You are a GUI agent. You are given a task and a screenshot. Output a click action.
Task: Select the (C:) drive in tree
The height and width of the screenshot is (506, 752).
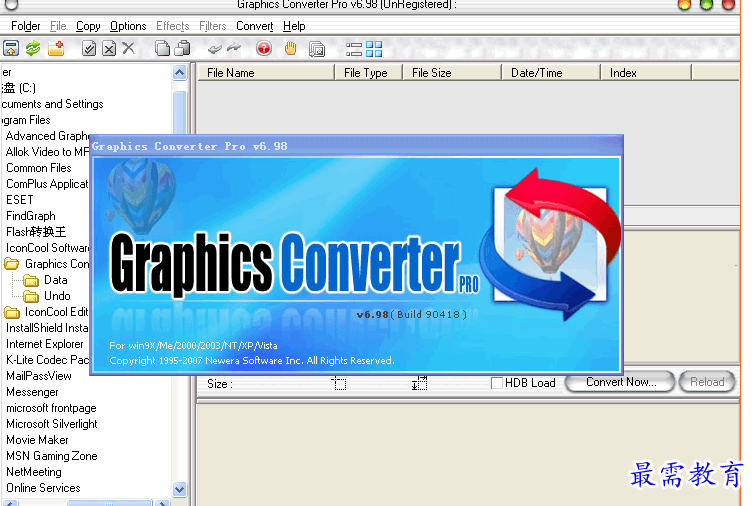point(18,88)
